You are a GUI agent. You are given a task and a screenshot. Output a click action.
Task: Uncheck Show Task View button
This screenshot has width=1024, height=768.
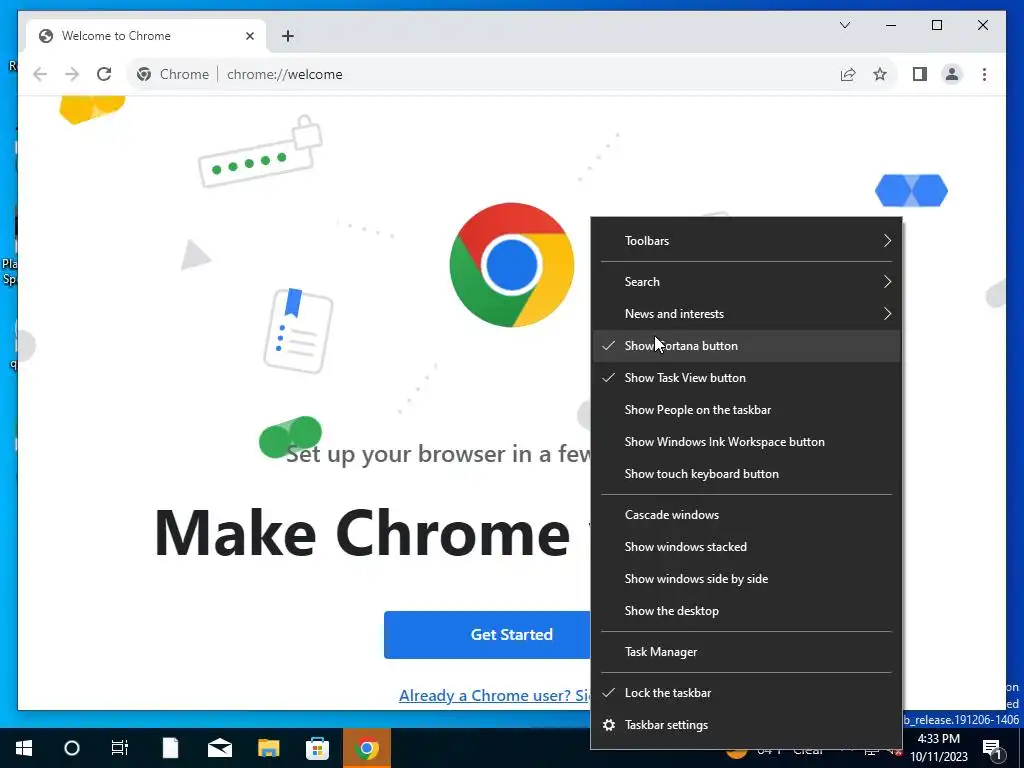coord(746,378)
